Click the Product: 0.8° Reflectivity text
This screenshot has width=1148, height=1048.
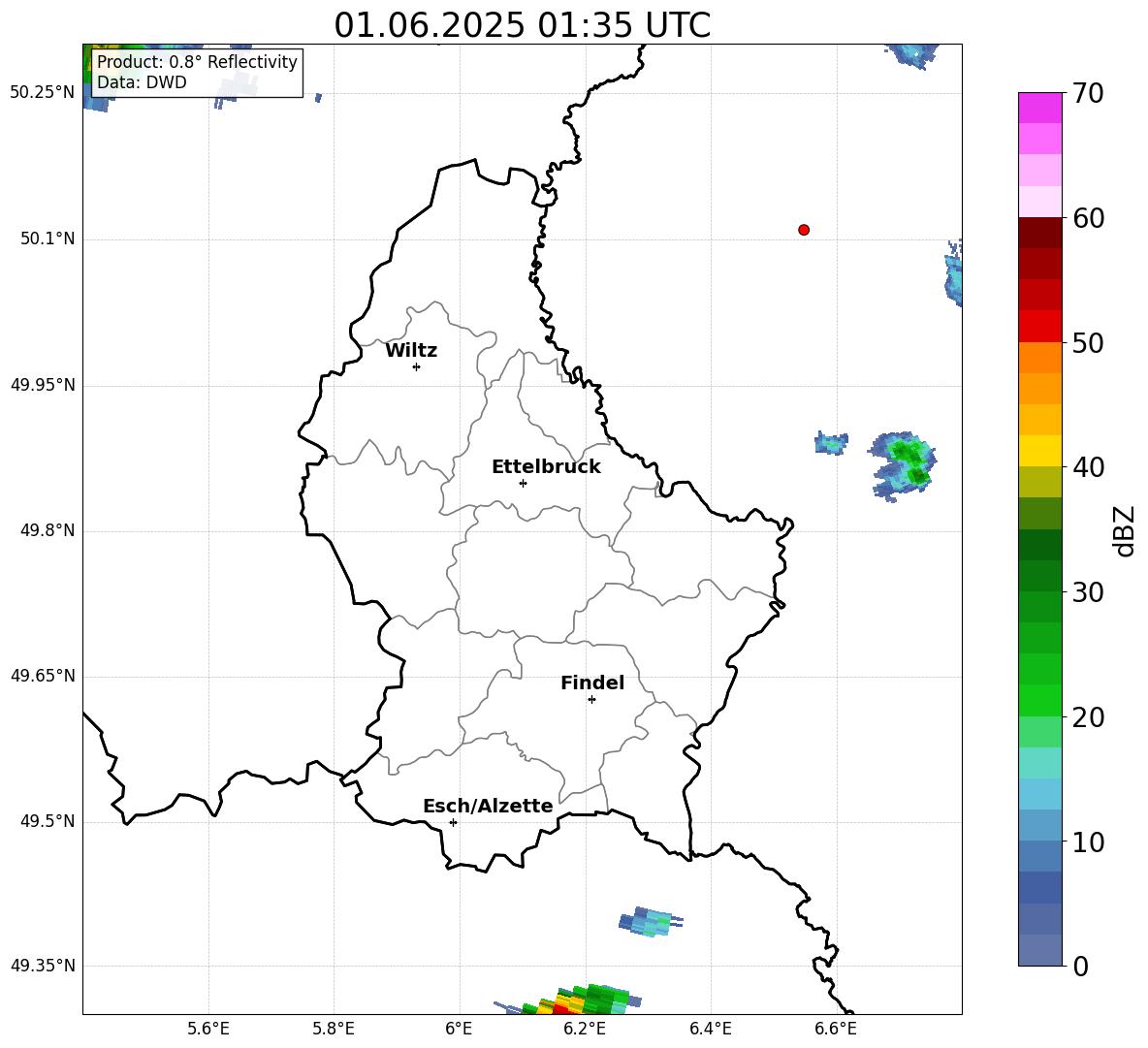click(x=197, y=61)
